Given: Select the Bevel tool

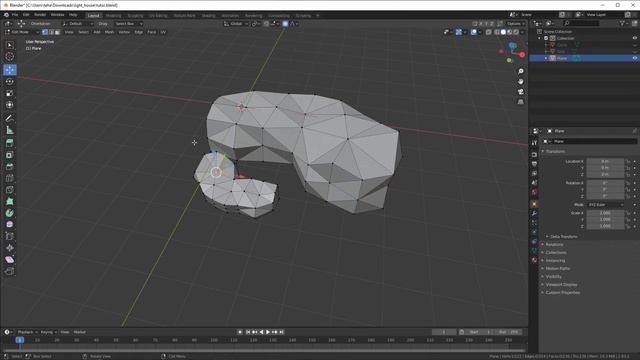Looking at the screenshot, I should (x=10, y=167).
